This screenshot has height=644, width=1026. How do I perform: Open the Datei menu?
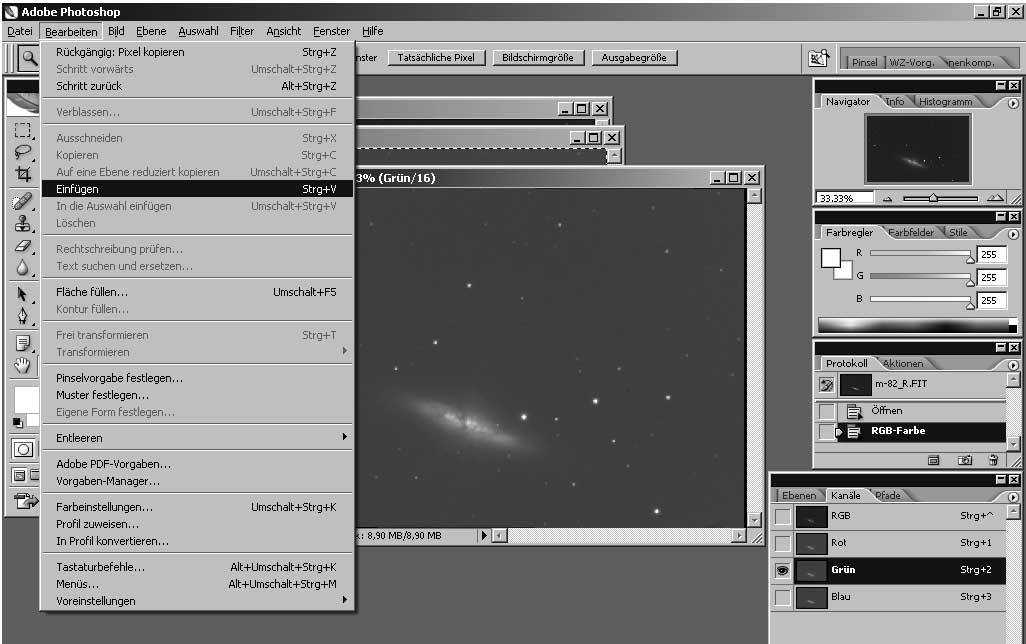(x=20, y=31)
